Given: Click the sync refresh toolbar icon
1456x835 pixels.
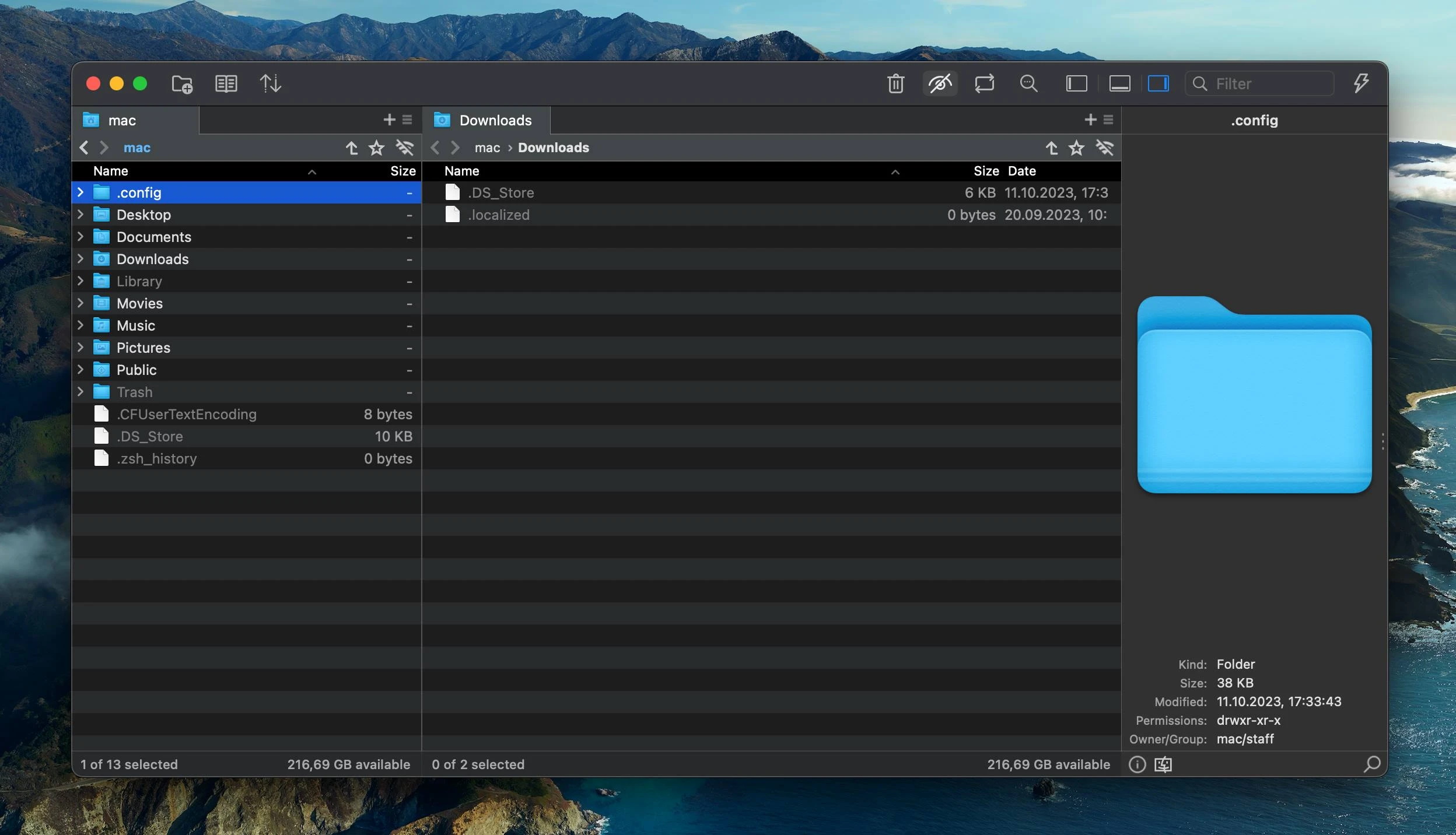Looking at the screenshot, I should 984,84.
